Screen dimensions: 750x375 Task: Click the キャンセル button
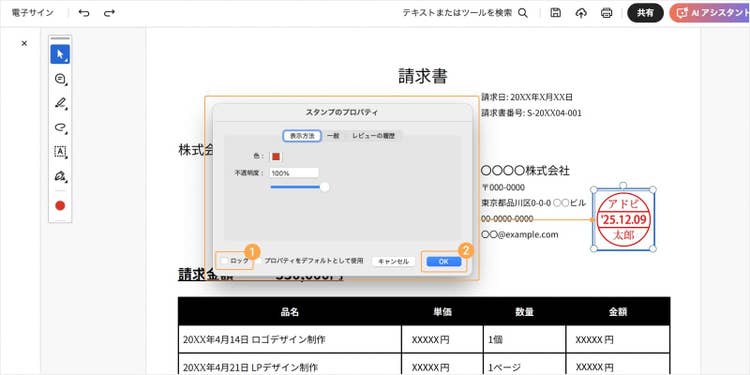click(394, 262)
